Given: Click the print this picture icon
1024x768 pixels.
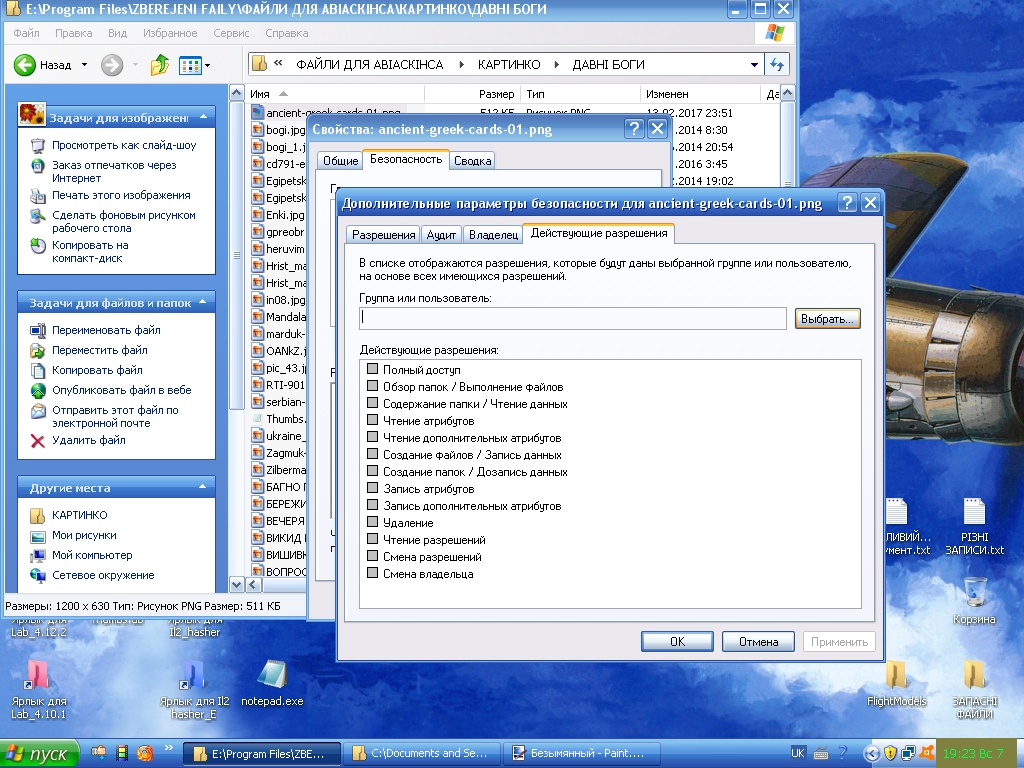Looking at the screenshot, I should coord(38,195).
